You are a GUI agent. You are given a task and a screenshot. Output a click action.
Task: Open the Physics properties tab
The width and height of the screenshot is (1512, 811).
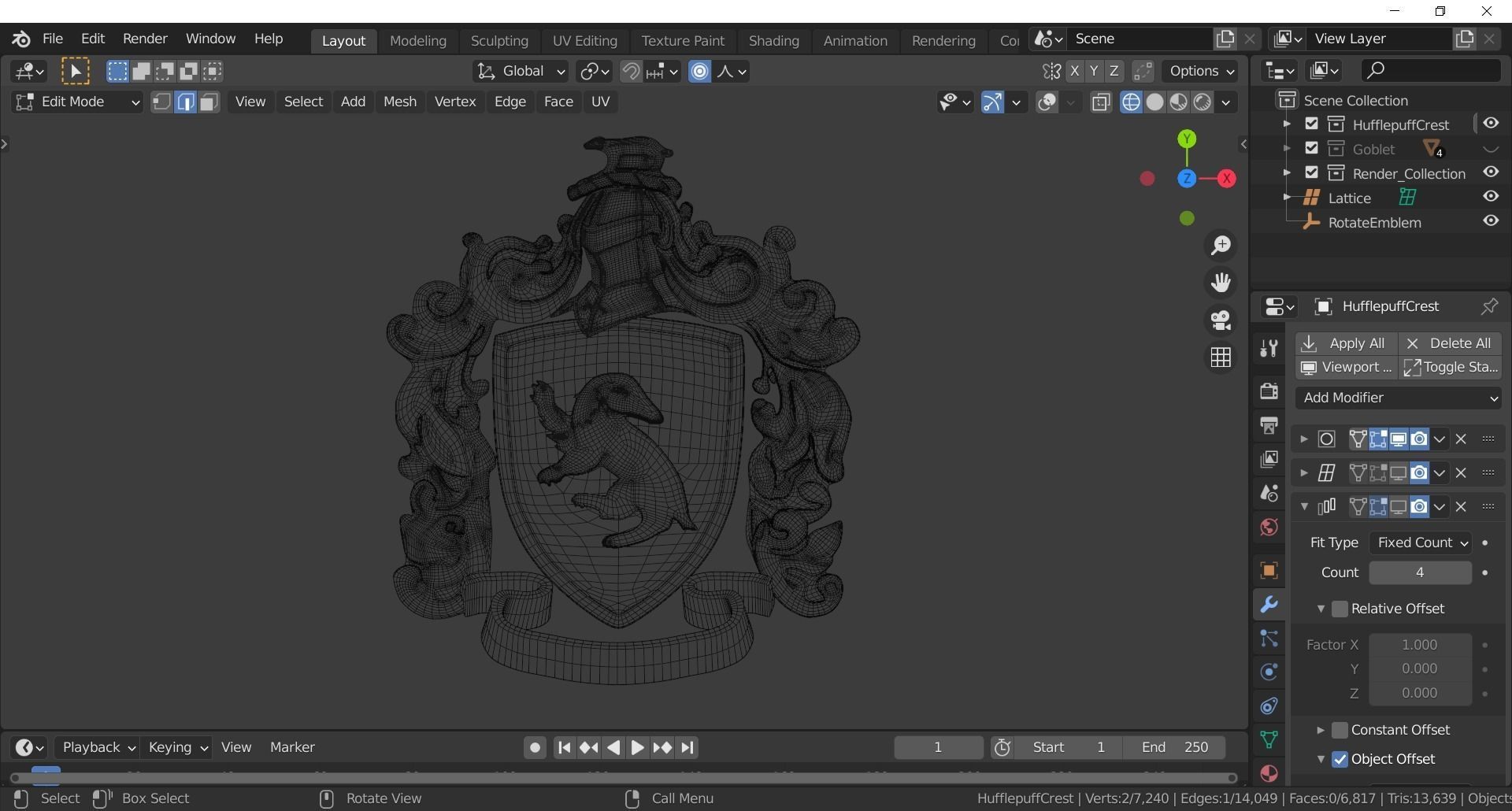click(x=1269, y=672)
